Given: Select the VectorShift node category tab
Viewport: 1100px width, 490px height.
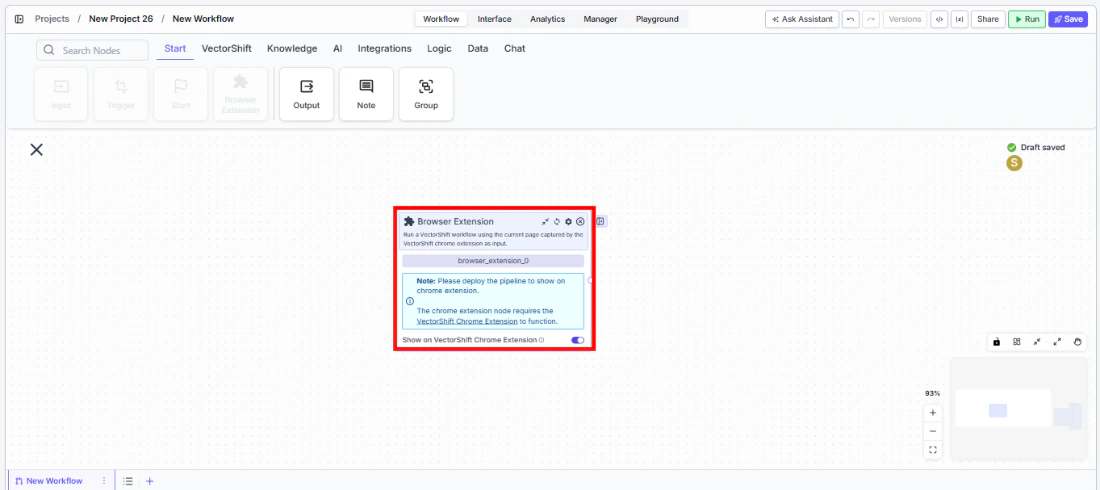Looking at the screenshot, I should click(227, 48).
